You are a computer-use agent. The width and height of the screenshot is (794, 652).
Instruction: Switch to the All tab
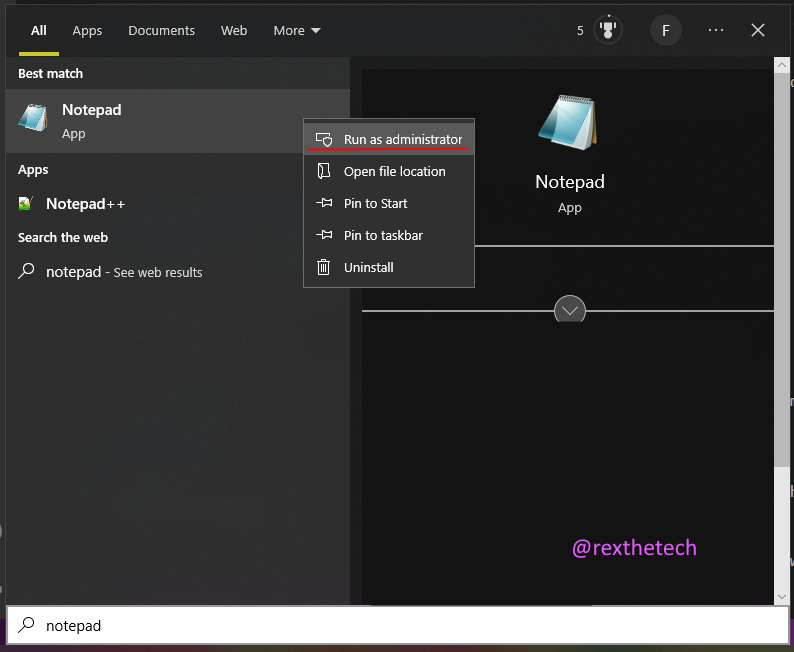[38, 30]
